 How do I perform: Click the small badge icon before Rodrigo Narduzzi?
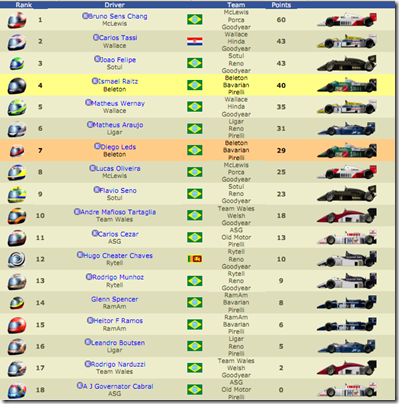pos(88,364)
